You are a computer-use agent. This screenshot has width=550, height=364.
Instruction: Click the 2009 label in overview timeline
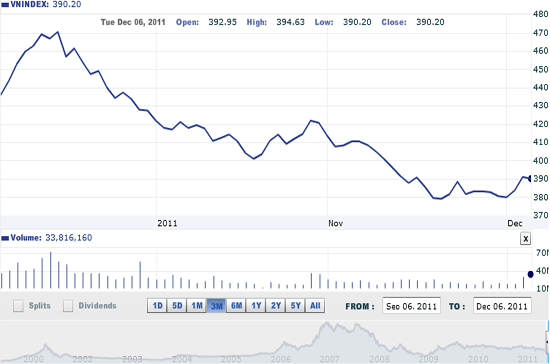[428, 359]
